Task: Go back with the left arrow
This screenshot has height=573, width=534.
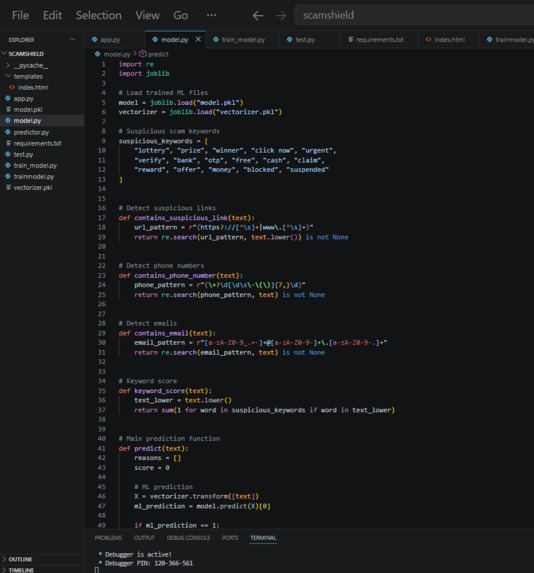Action: coord(258,15)
